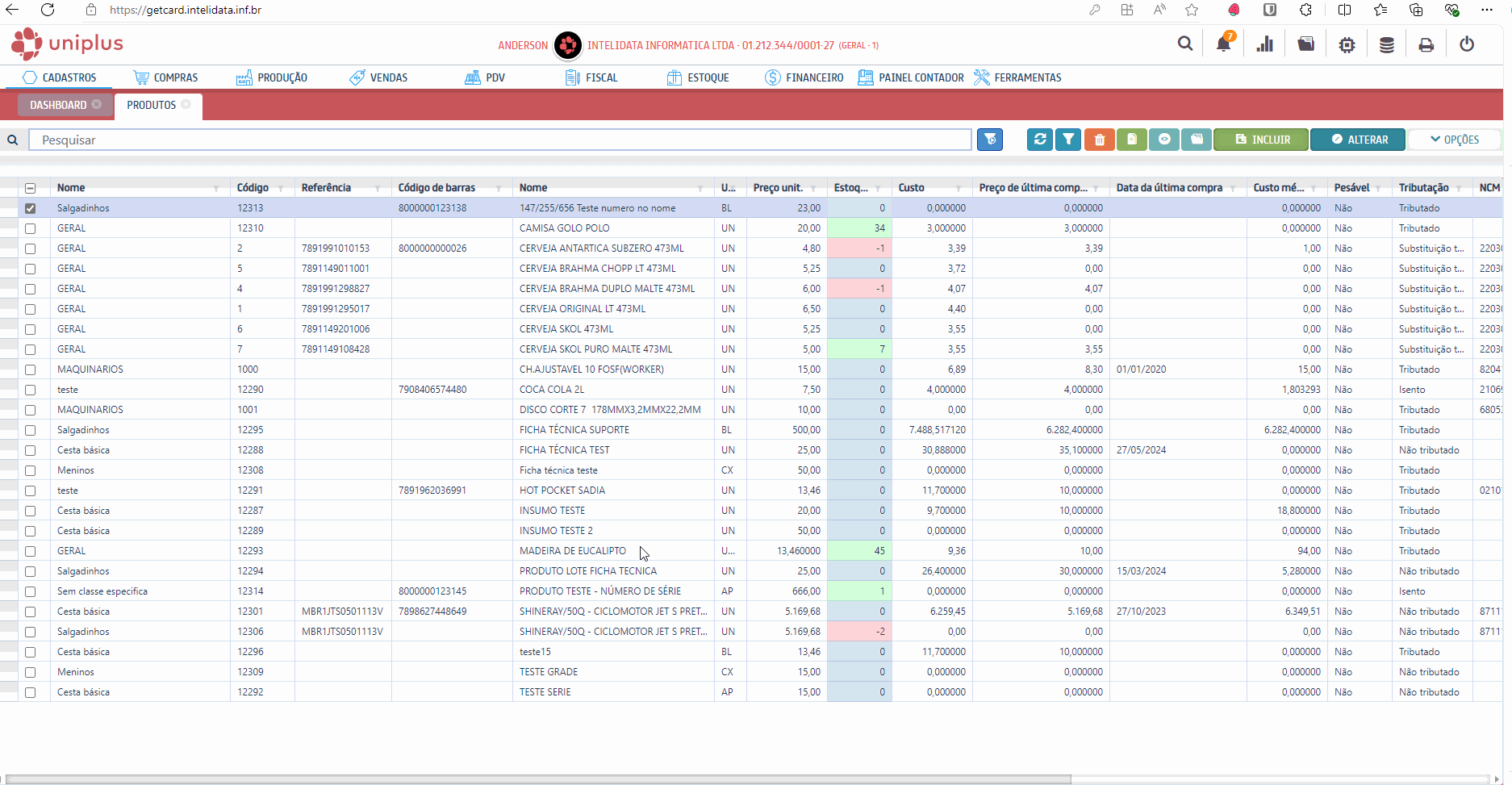This screenshot has width=1512, height=785.
Task: Click the wallet icon in the header
Action: (x=1305, y=44)
